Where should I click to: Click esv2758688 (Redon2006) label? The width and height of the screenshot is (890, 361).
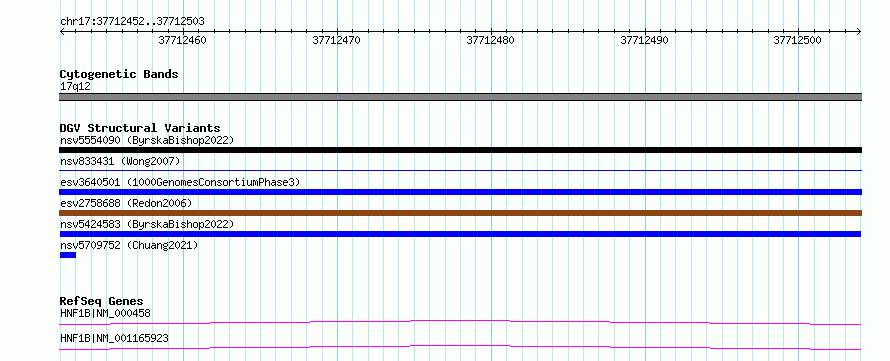point(126,203)
